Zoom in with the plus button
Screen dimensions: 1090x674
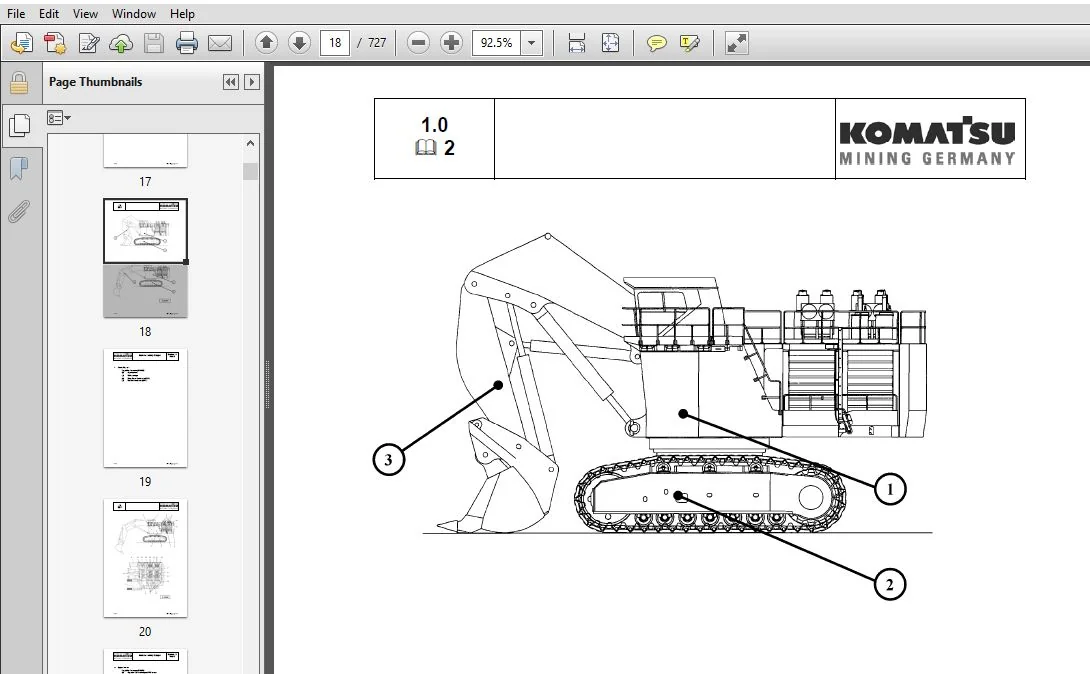451,42
